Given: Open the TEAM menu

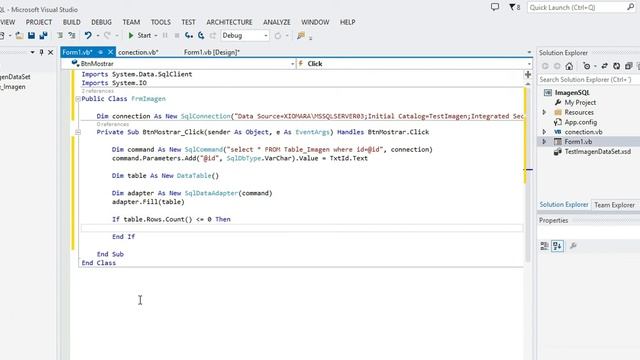Looking at the screenshot, I should point(131,22).
